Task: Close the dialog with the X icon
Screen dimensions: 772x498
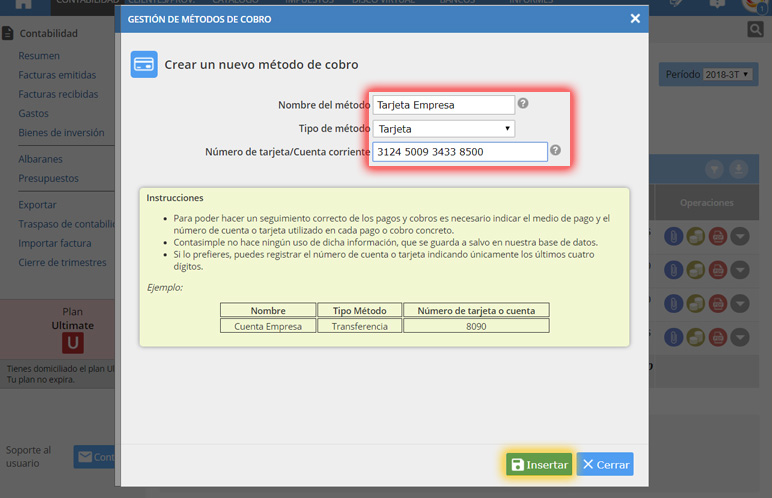Action: coord(634,18)
